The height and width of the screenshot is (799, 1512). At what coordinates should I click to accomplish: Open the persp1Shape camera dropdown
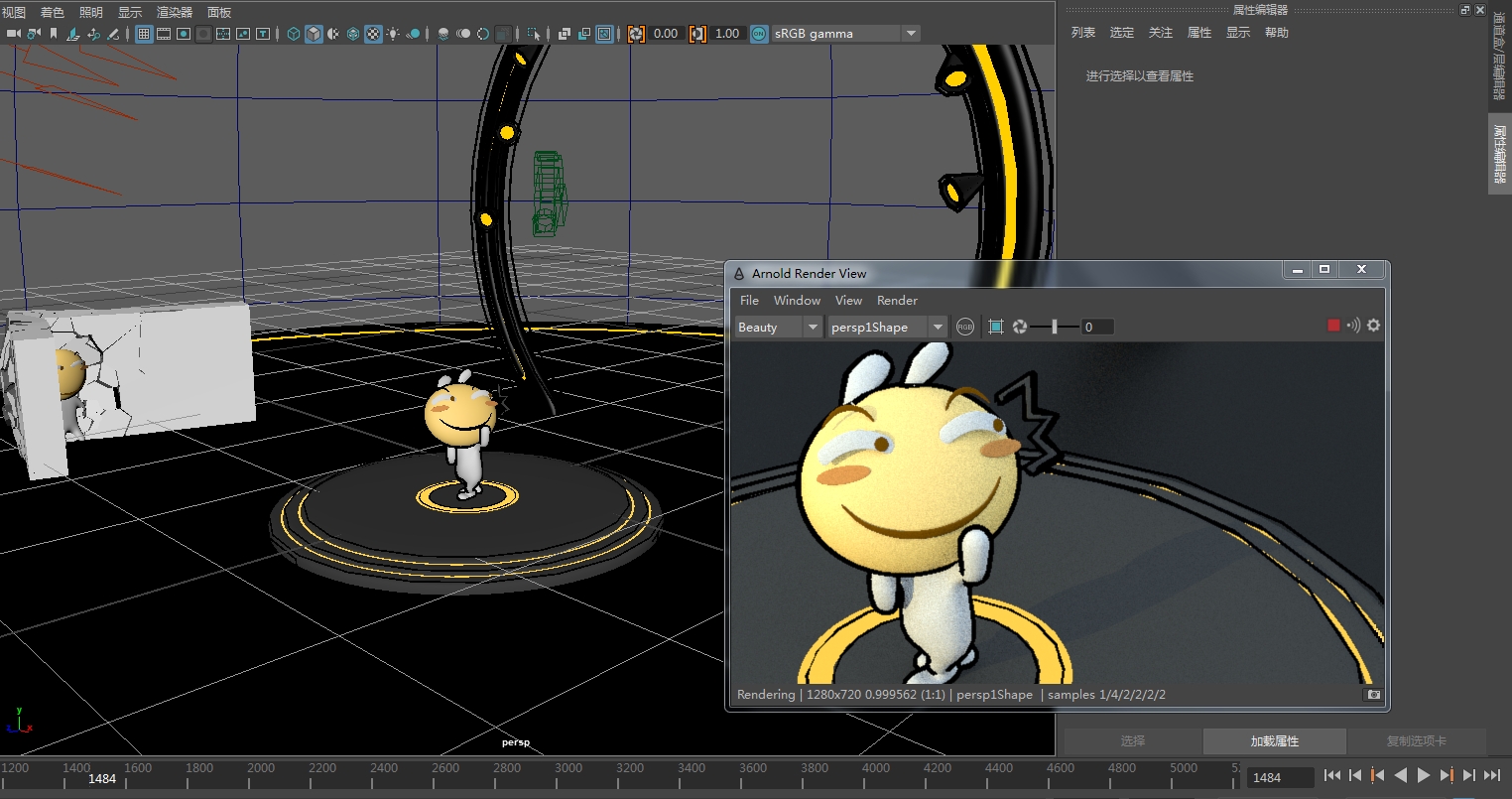pos(887,328)
